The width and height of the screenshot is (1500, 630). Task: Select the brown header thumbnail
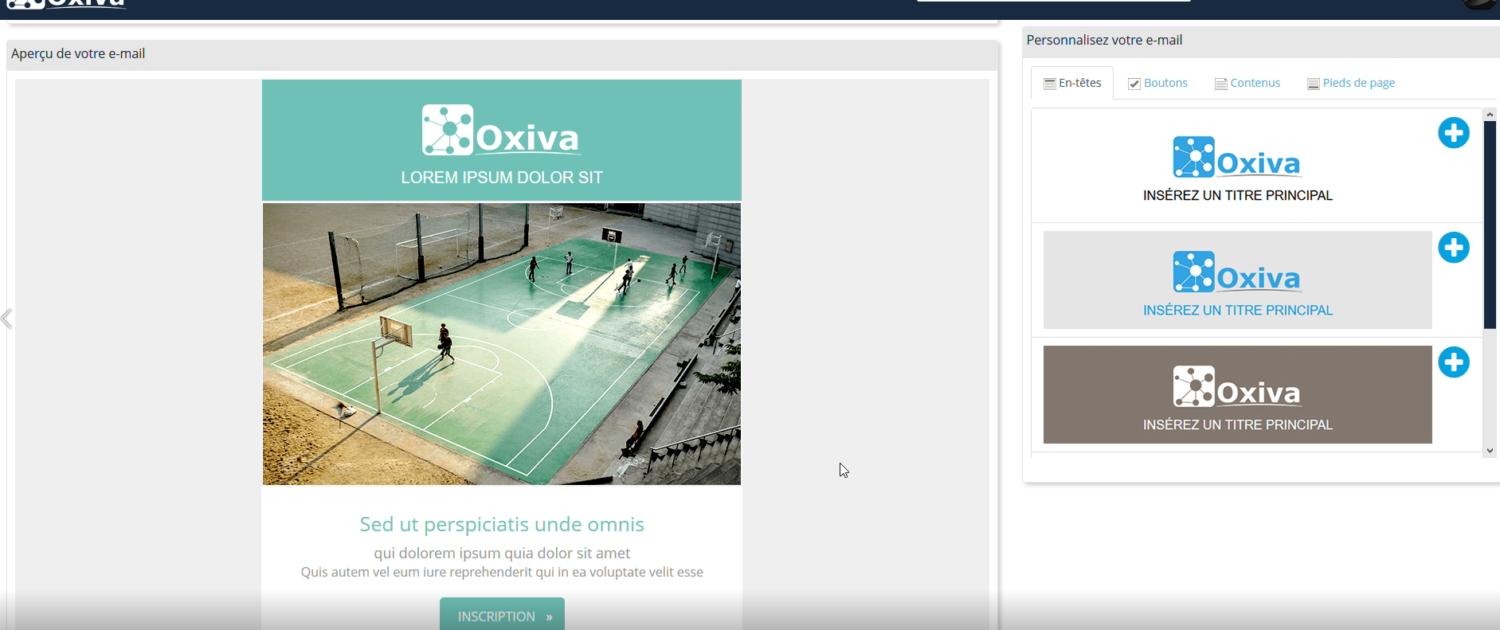point(1237,394)
